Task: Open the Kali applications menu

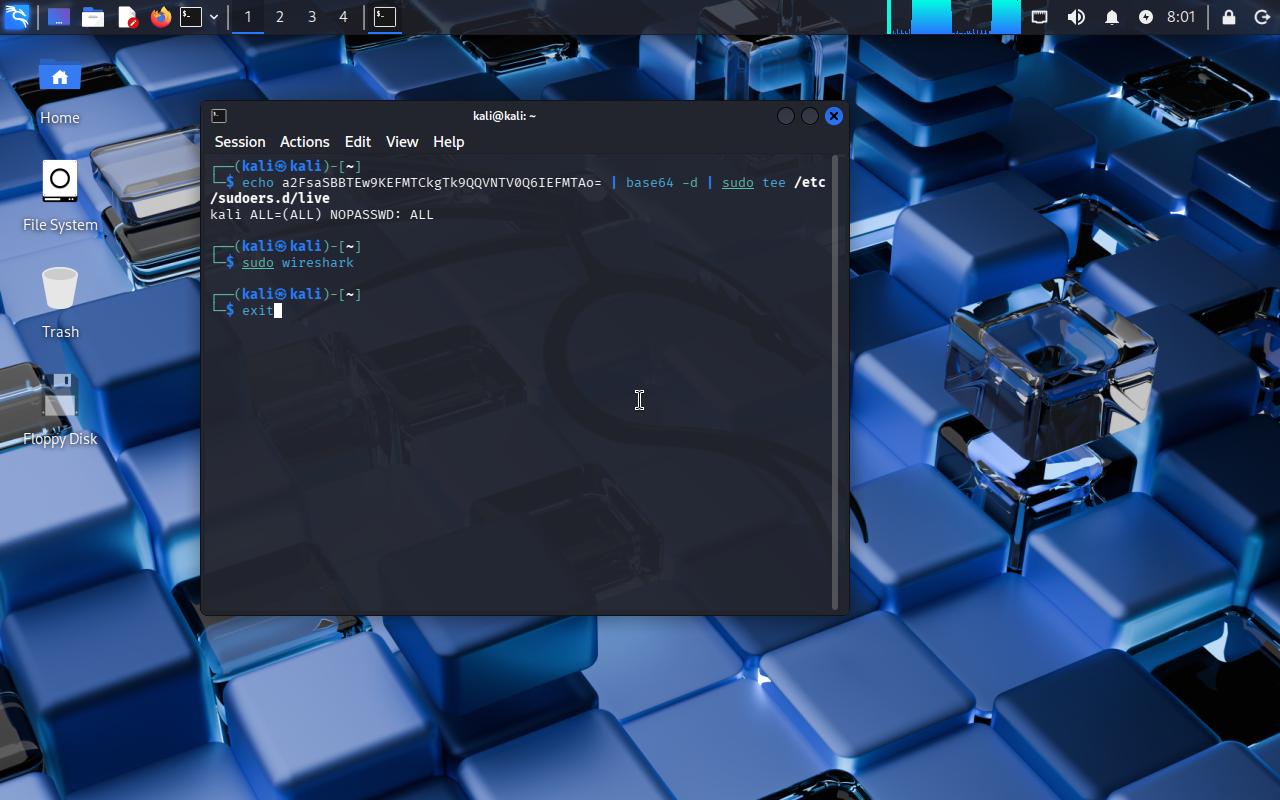Action: pos(17,17)
